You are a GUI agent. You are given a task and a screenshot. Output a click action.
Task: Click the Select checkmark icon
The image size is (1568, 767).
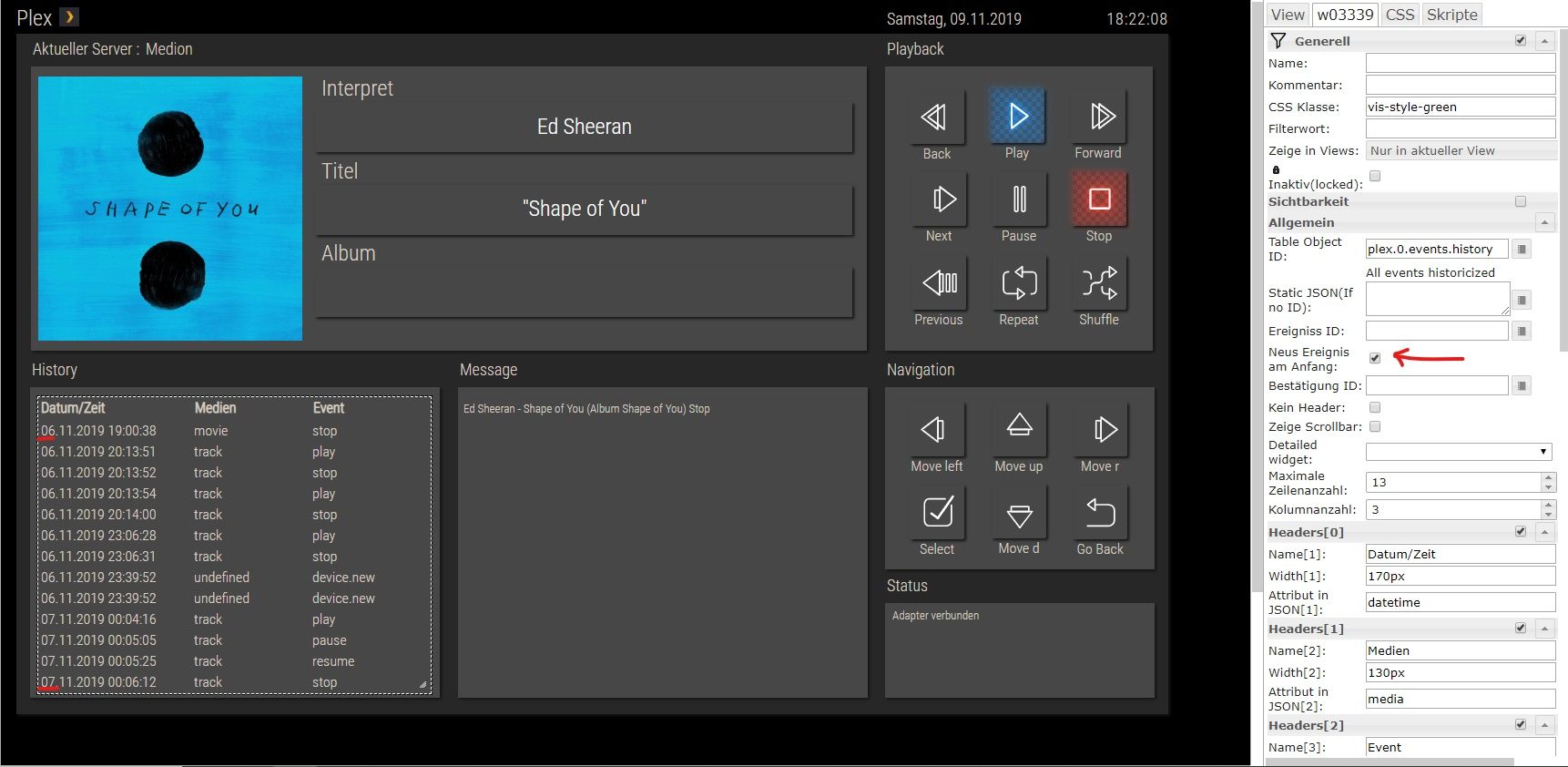[938, 512]
